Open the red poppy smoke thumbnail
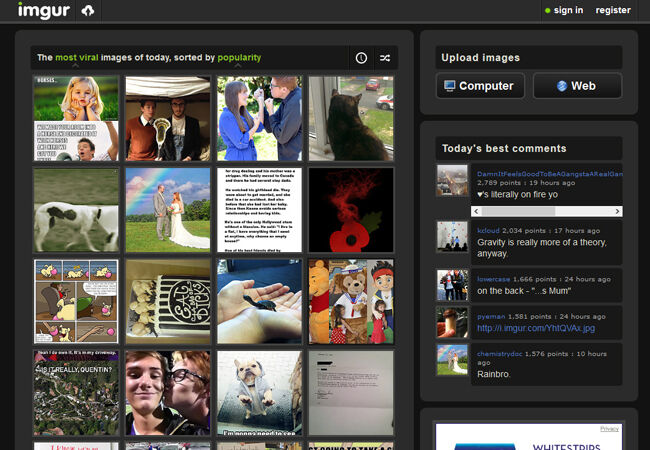Image resolution: width=650 pixels, height=450 pixels. click(x=351, y=210)
